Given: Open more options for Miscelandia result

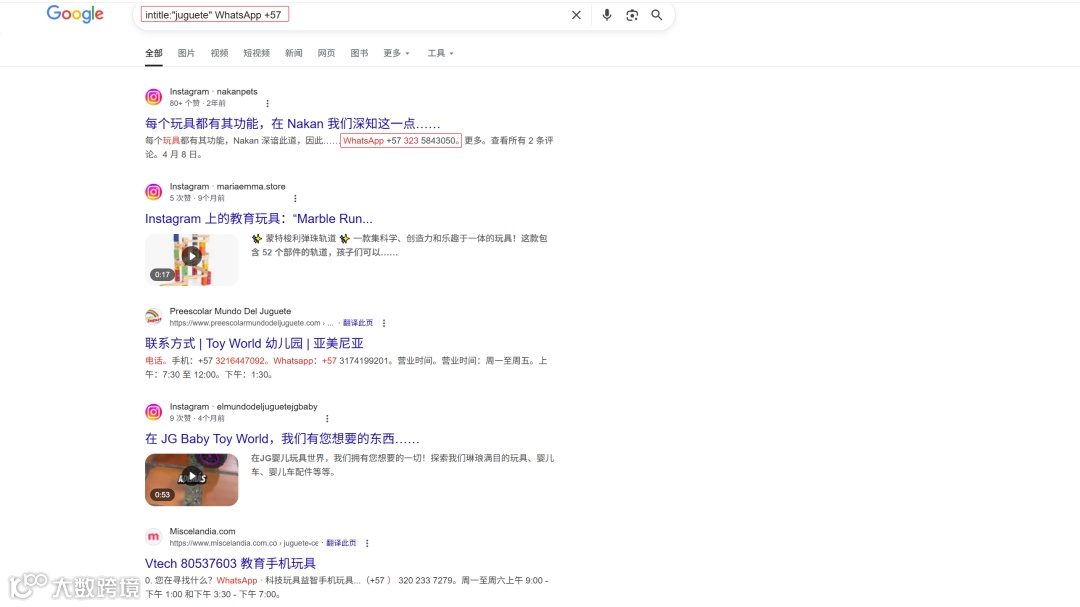Looking at the screenshot, I should click(x=367, y=543).
